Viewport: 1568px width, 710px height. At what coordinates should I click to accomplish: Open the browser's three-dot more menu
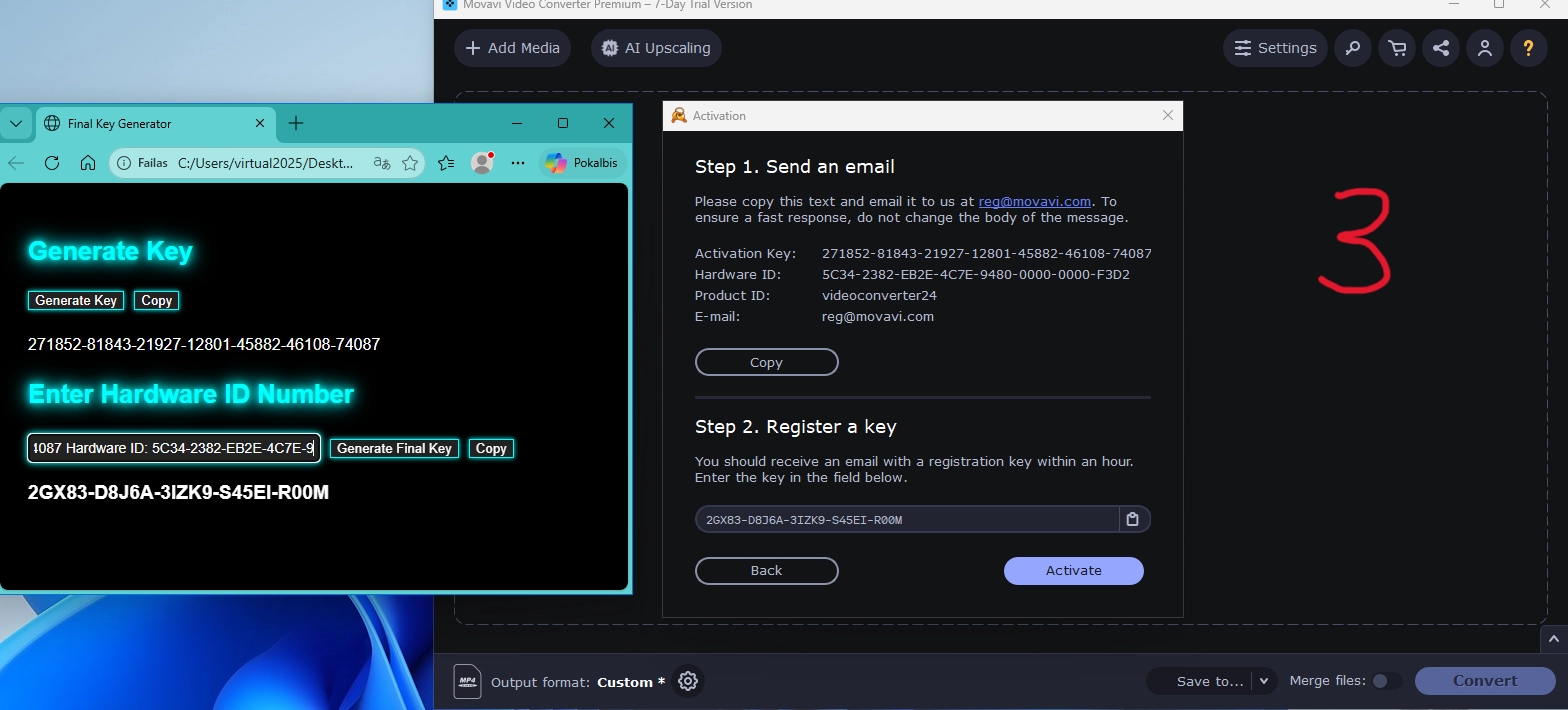[518, 163]
